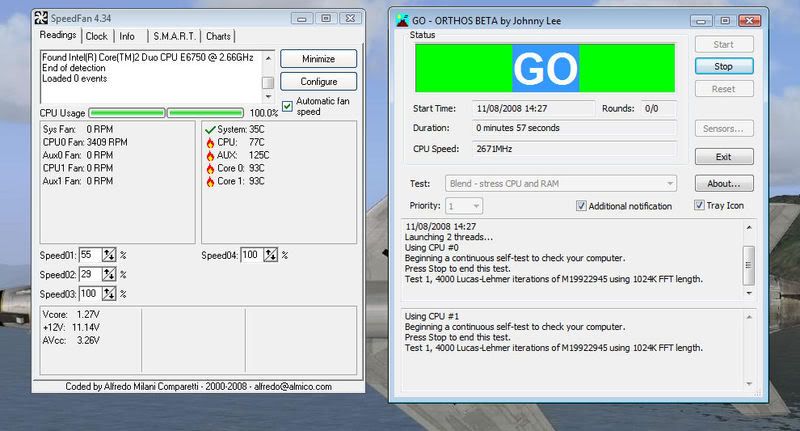Image resolution: width=800 pixels, height=431 pixels.
Task: Click the 'Loaded 0 events' log line
Action: click(x=74, y=79)
